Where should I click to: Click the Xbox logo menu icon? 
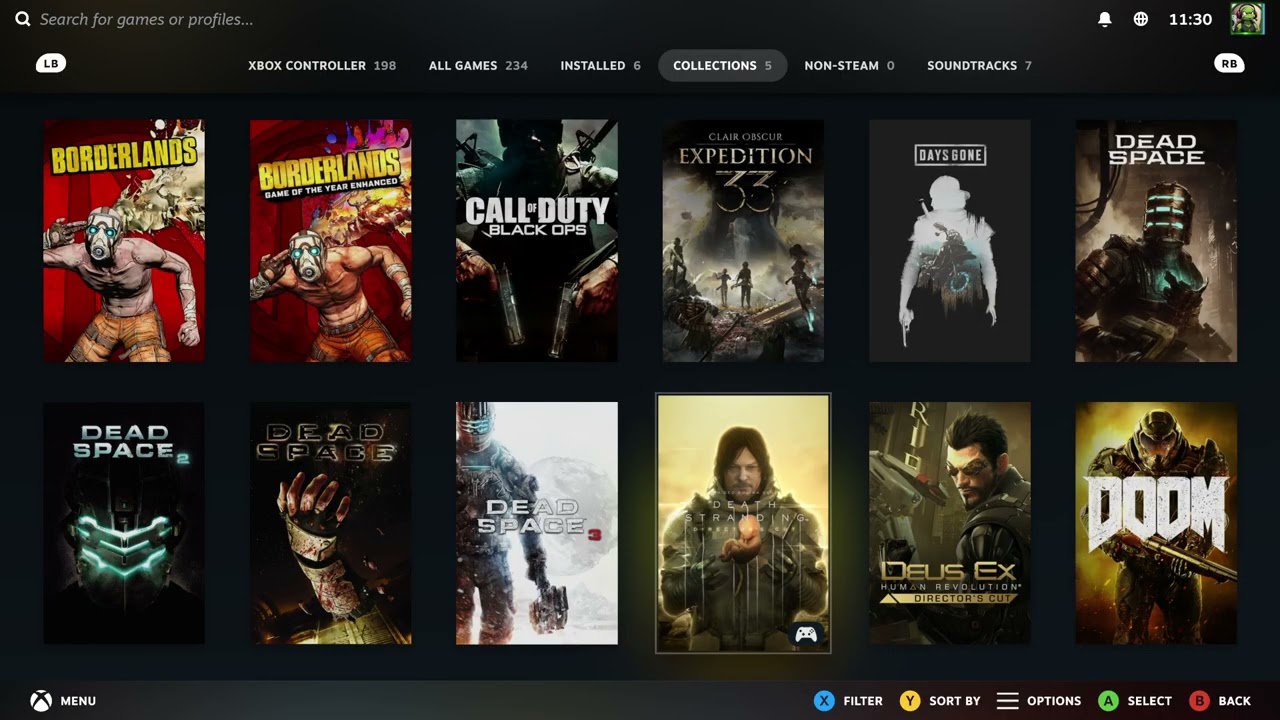tap(40, 701)
